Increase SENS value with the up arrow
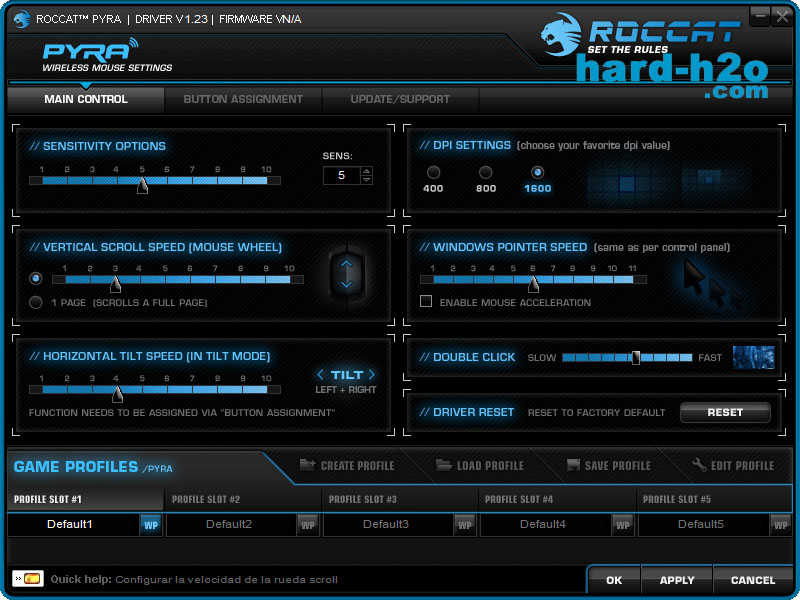 click(x=366, y=171)
